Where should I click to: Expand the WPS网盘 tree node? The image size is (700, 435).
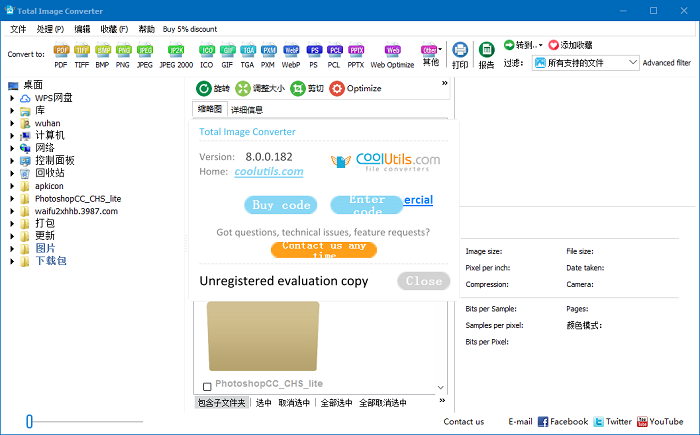[x=12, y=98]
